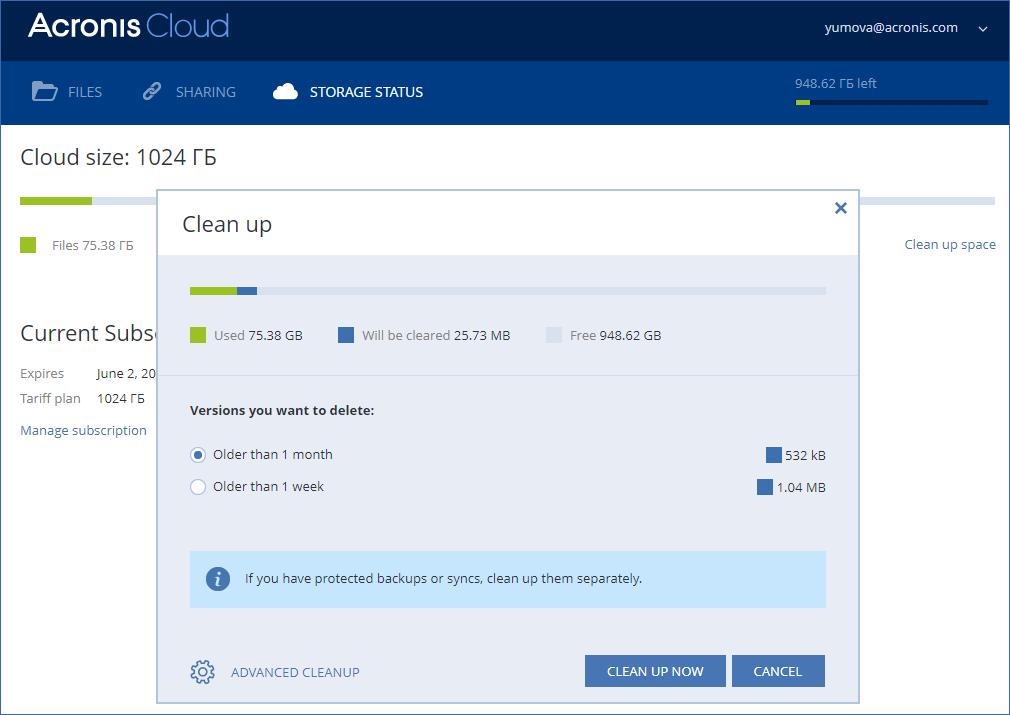Click the Sharing link icon
Image resolution: width=1010 pixels, height=715 pixels.
(152, 91)
